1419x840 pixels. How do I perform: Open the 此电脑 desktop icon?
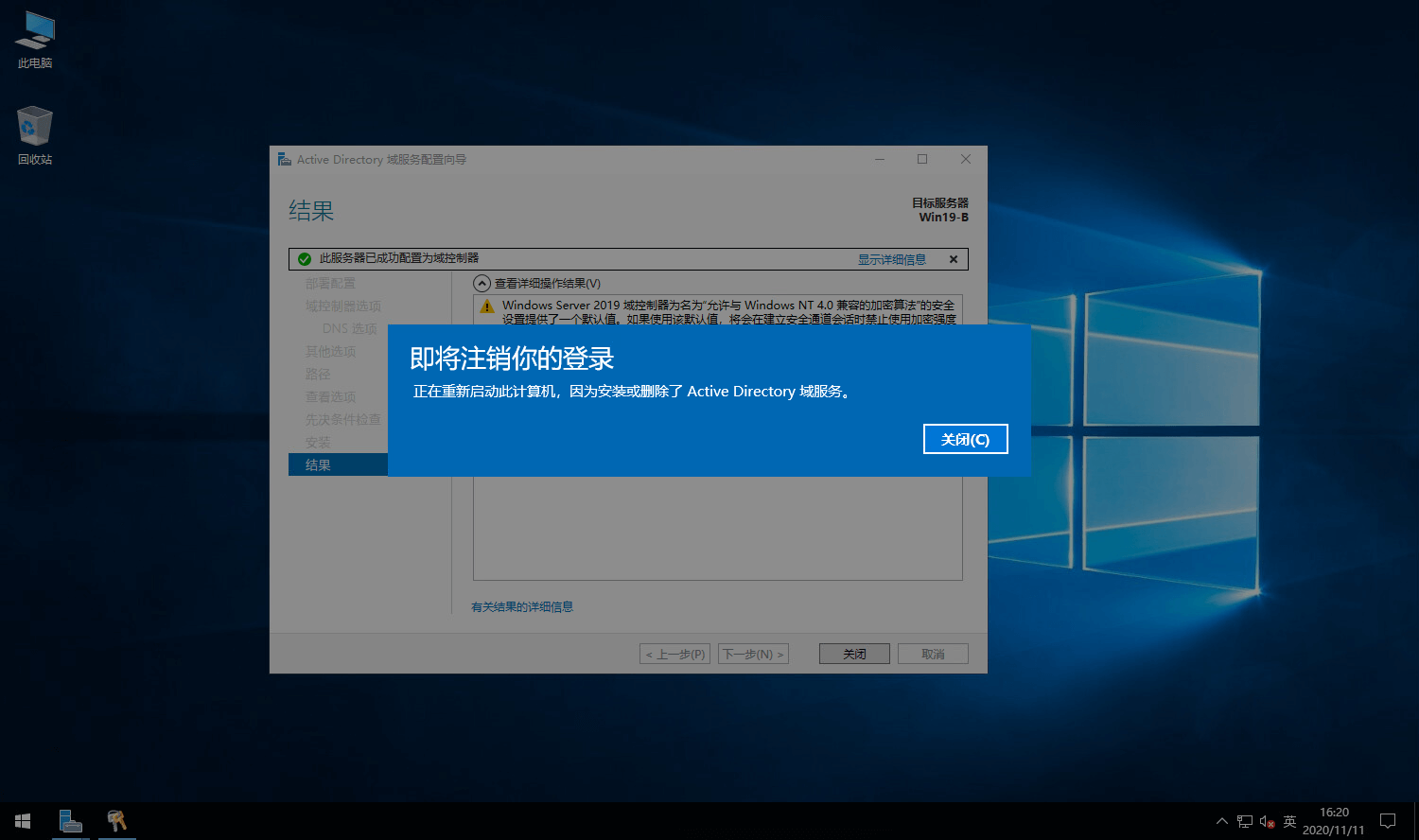pos(35,40)
